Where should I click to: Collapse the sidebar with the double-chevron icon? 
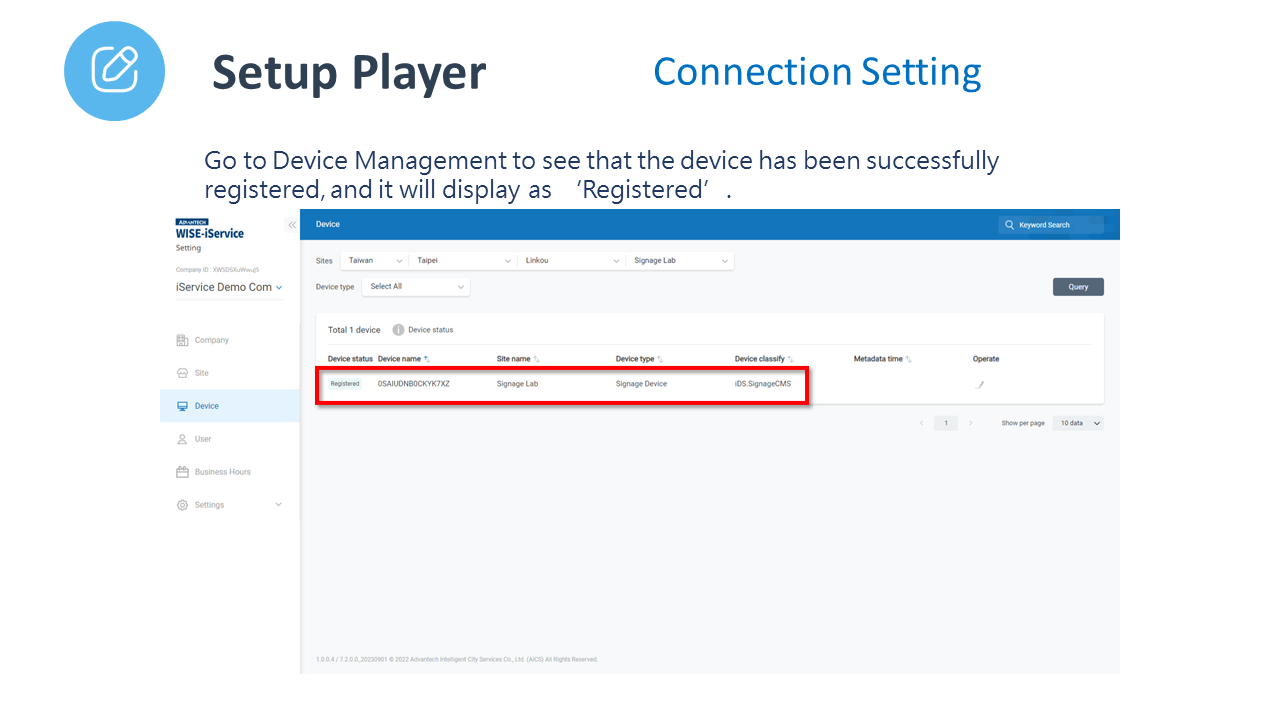[x=292, y=225]
